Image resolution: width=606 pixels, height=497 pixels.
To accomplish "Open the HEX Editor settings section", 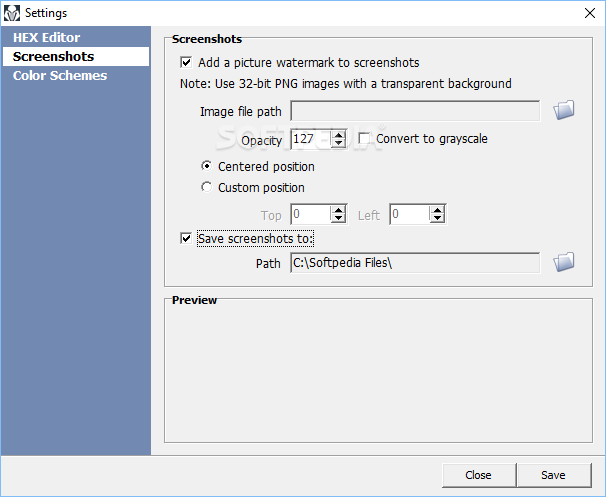I will [x=76, y=37].
